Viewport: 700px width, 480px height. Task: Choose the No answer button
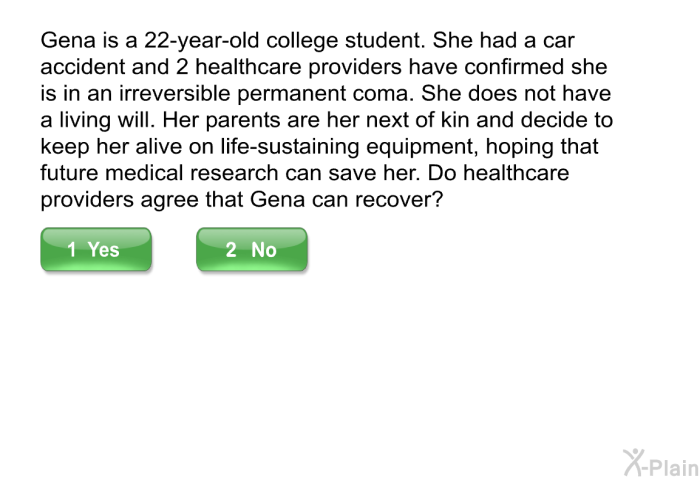point(252,249)
